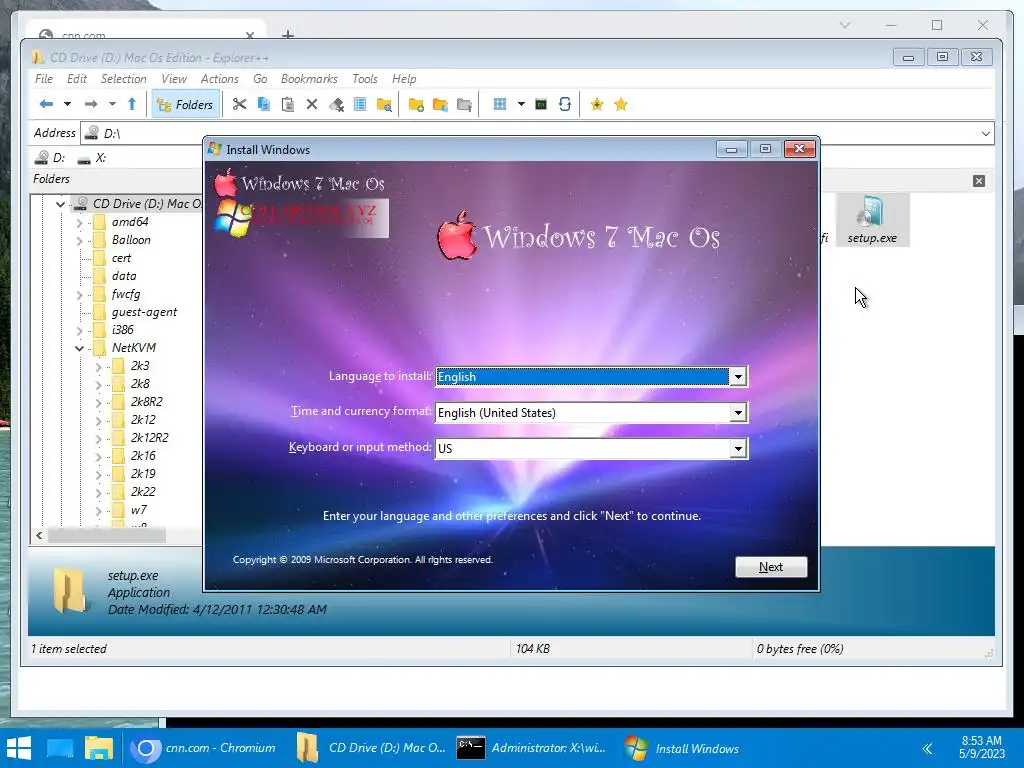1024x768 pixels.
Task: Open the Back history dropdown arrow
Action: (67, 104)
